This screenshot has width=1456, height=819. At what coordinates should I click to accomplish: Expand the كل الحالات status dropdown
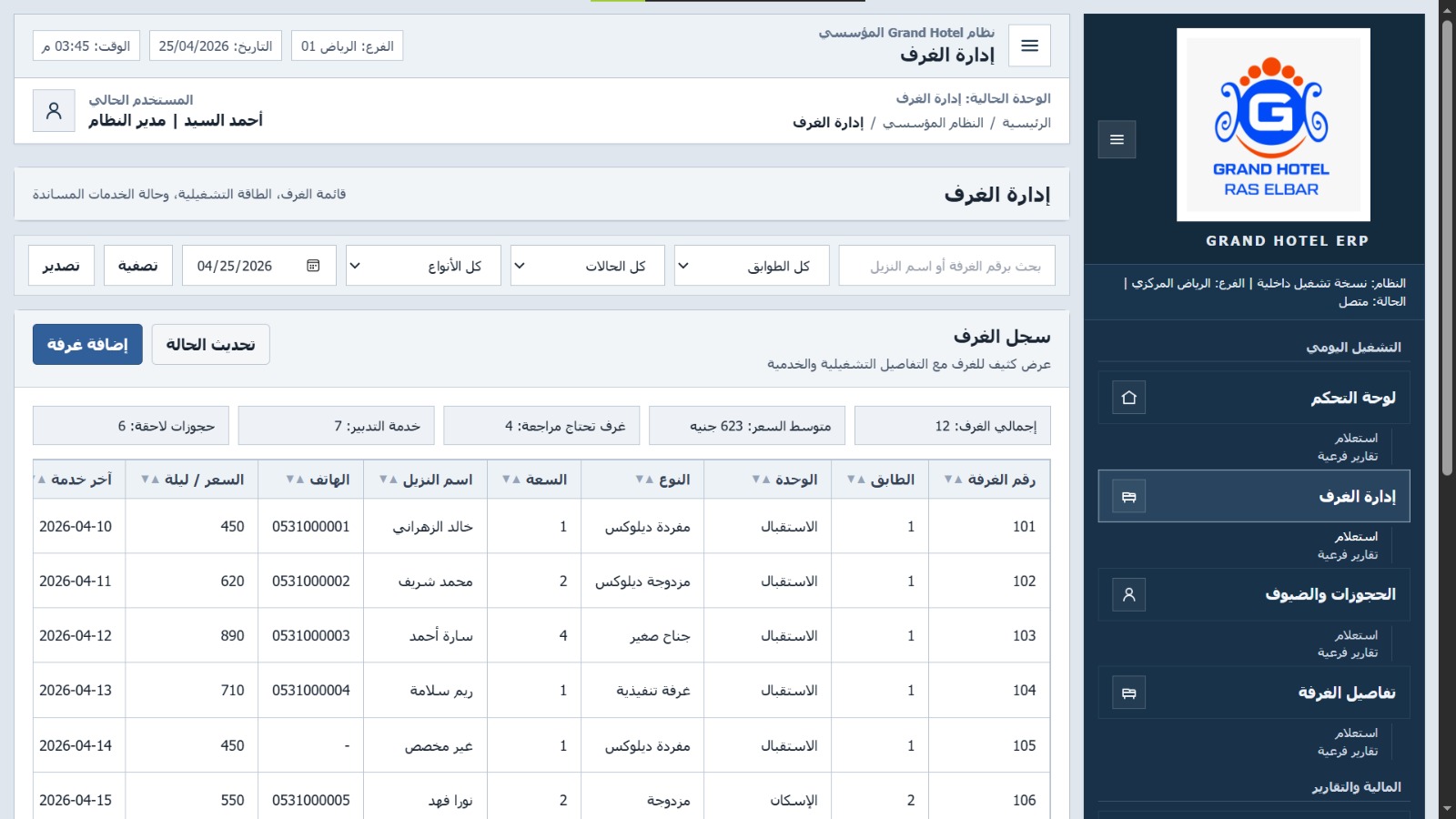click(588, 266)
